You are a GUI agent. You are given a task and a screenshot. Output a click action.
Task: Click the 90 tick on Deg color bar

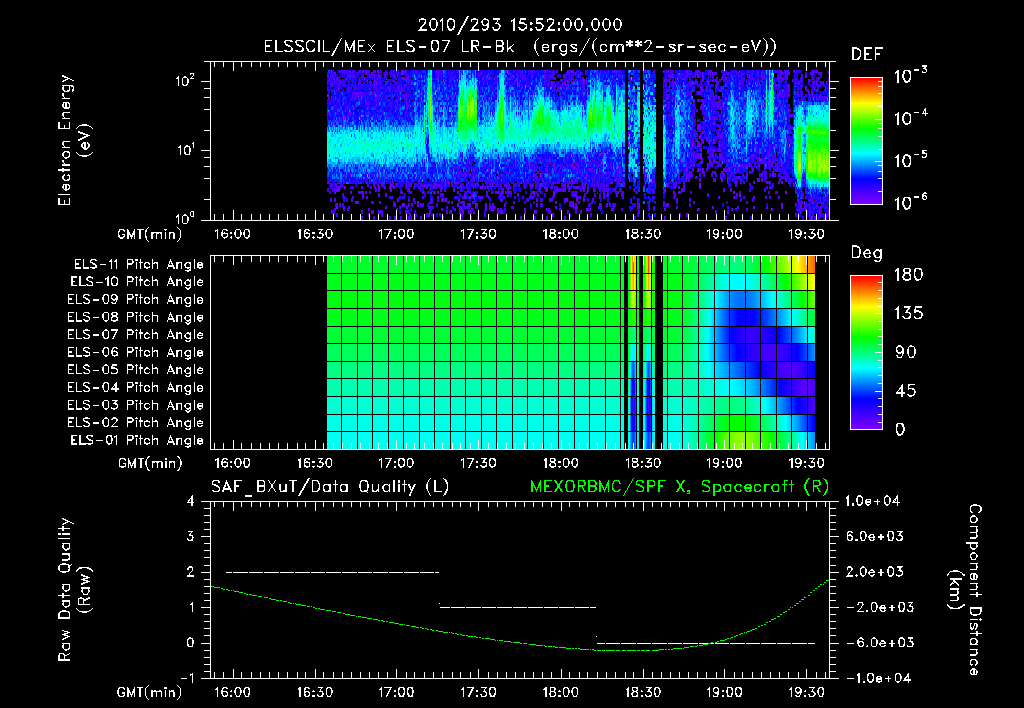905,353
